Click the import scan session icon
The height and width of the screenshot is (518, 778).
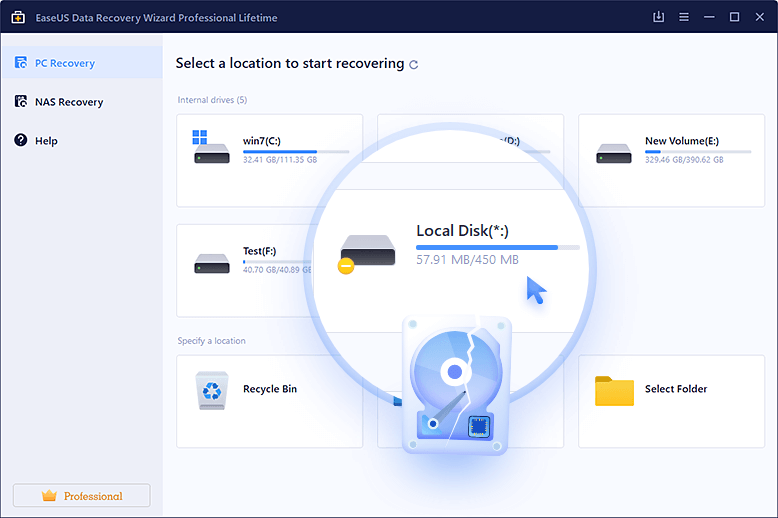658,17
